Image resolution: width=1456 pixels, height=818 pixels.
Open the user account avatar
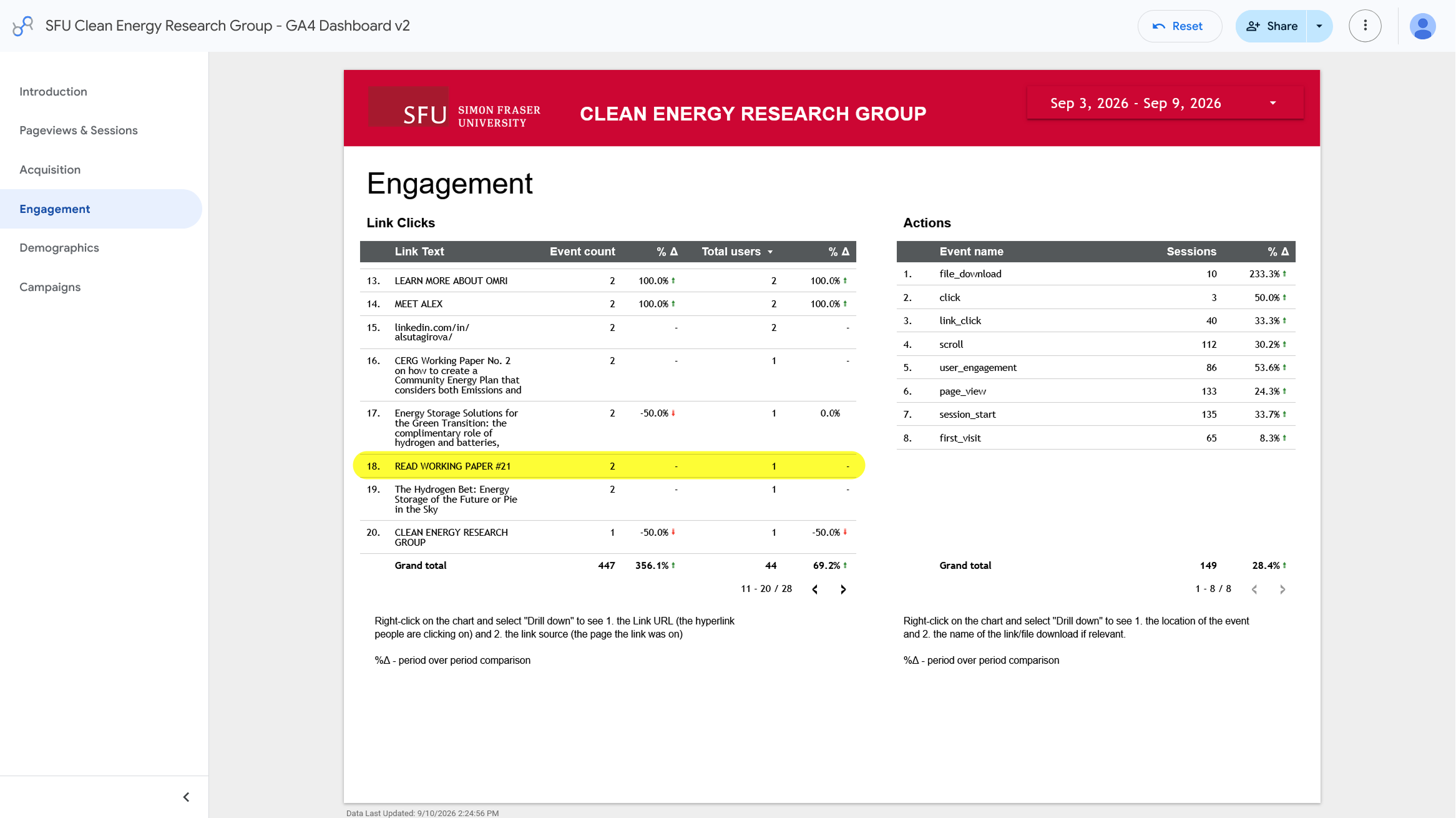click(x=1422, y=26)
